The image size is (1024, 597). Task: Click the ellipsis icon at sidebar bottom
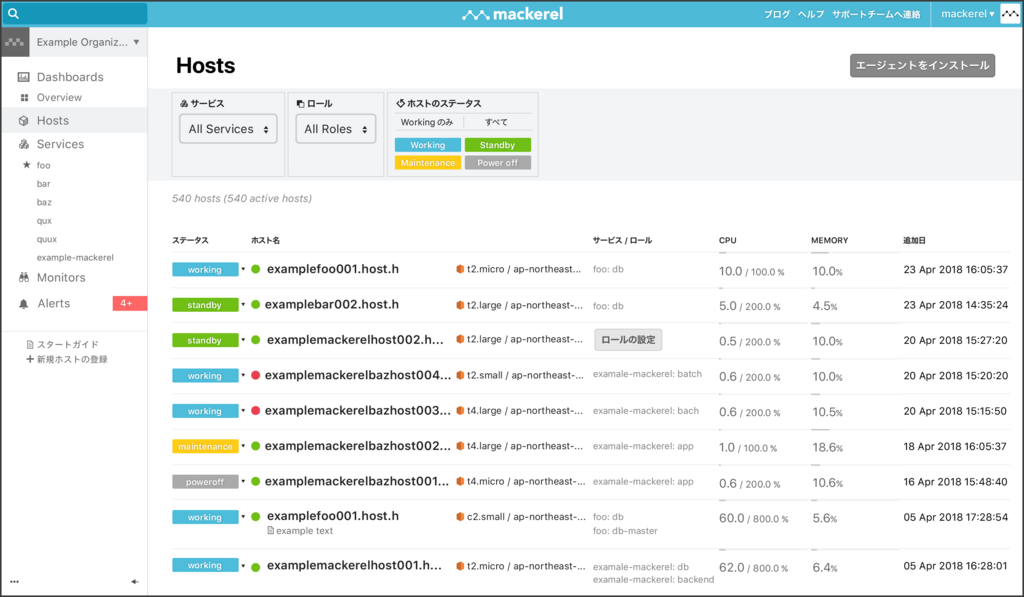coord(14,581)
